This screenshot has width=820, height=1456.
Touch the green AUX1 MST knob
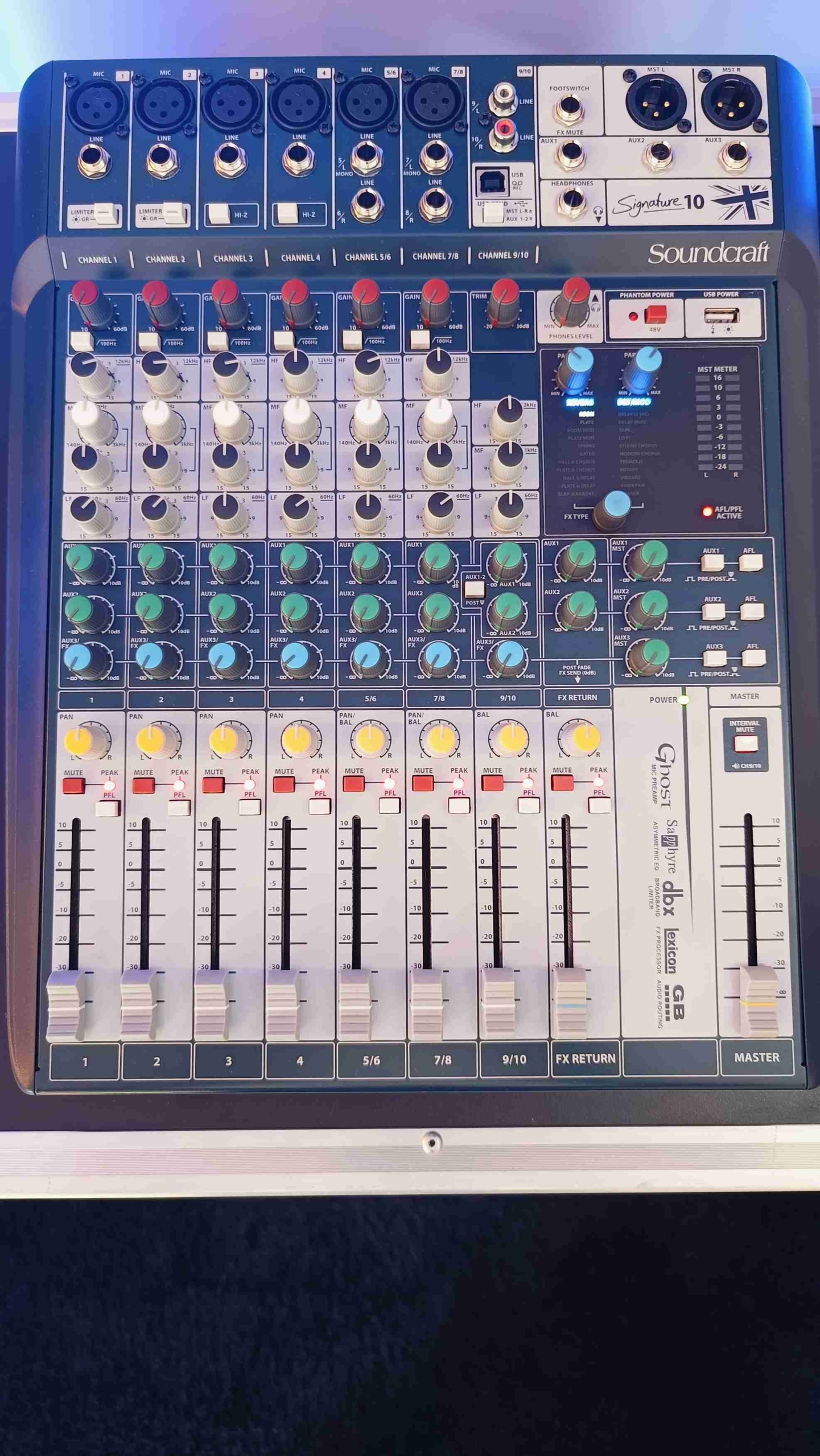coord(649,560)
